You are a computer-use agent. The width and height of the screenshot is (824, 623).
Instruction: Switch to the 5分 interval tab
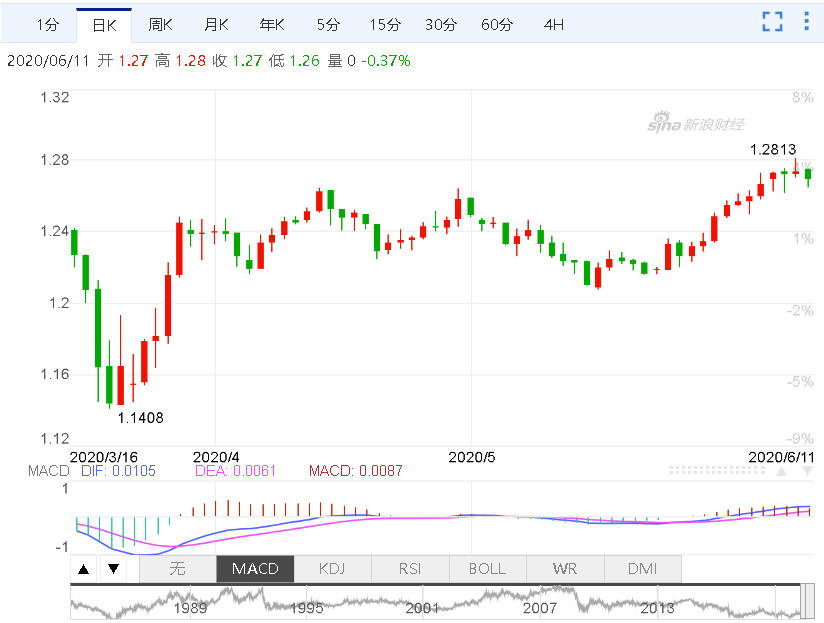[x=328, y=25]
